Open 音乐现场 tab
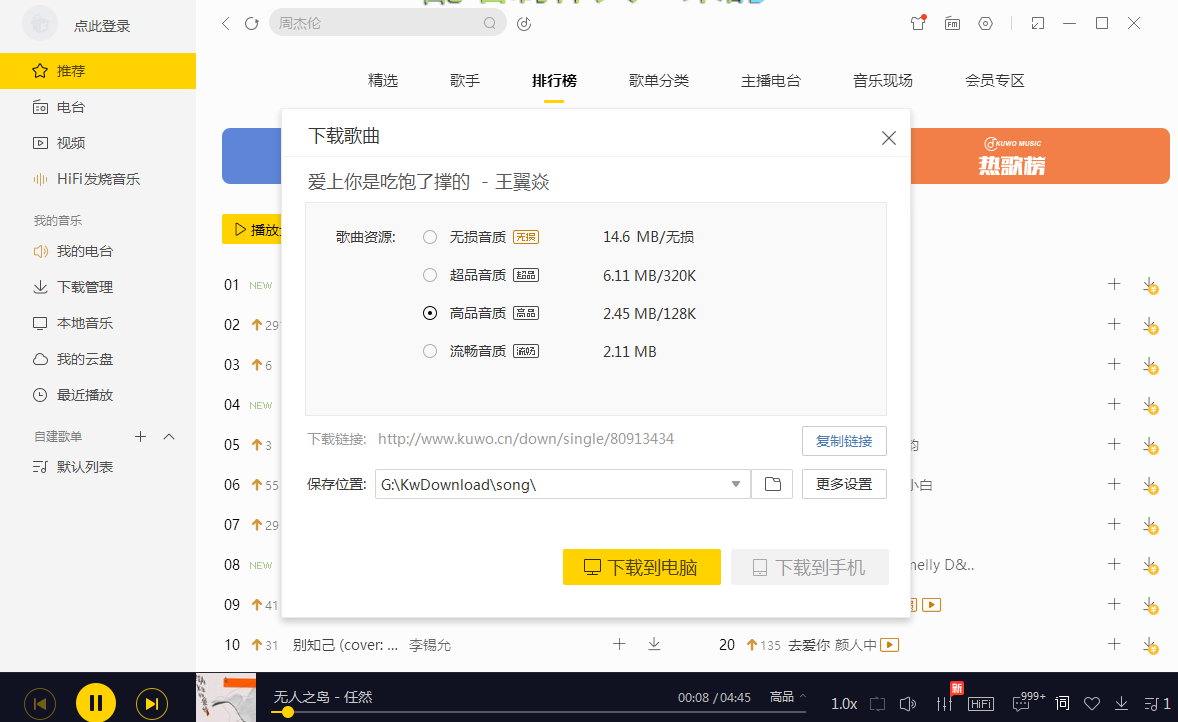This screenshot has height=722, width=1178. pyautogui.click(x=883, y=80)
